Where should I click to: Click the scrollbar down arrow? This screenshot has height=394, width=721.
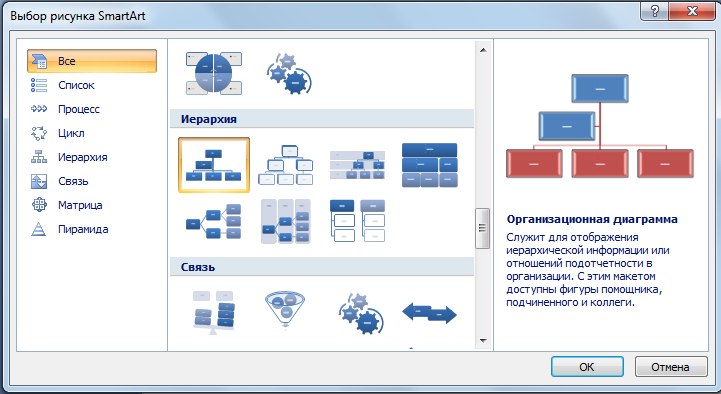pos(483,341)
